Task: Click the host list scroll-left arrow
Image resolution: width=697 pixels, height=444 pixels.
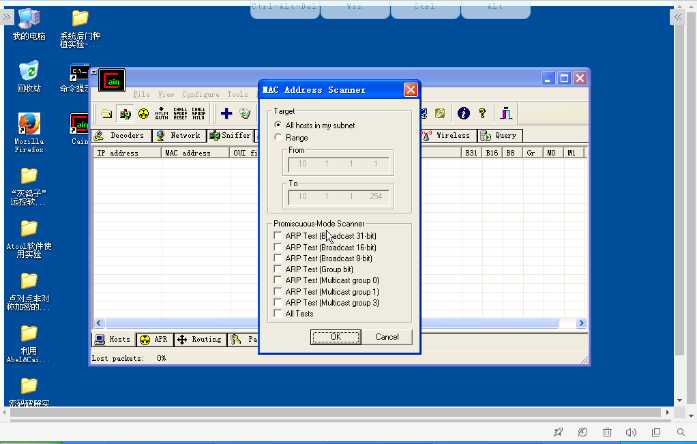Action: coord(100,323)
